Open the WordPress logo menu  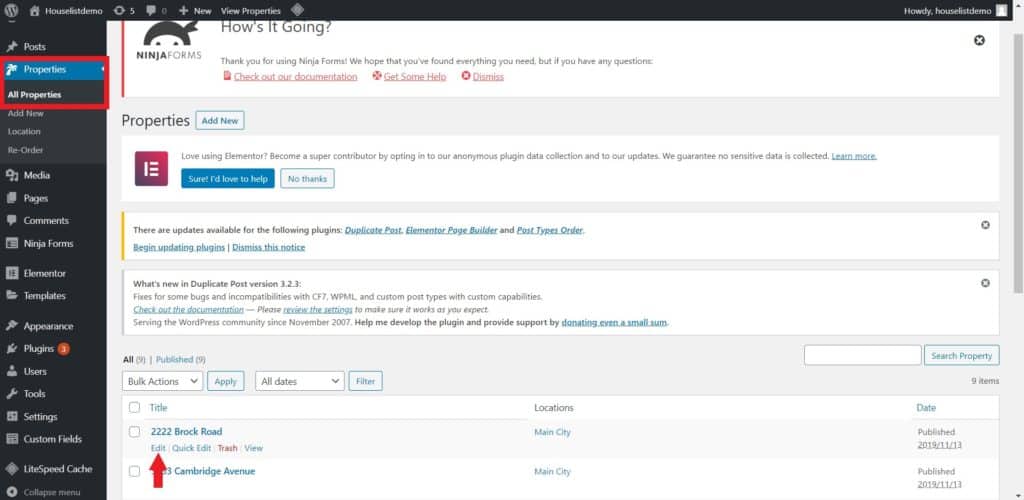pos(10,10)
